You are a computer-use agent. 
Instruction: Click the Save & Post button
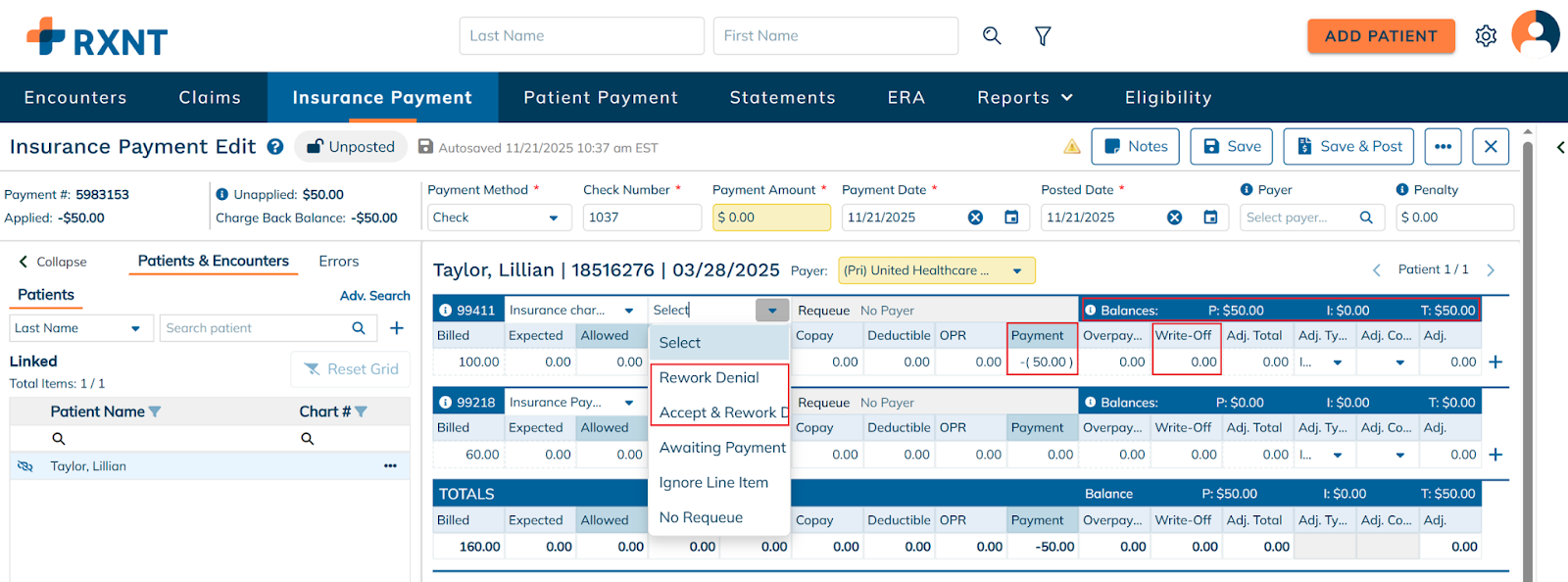(x=1348, y=147)
